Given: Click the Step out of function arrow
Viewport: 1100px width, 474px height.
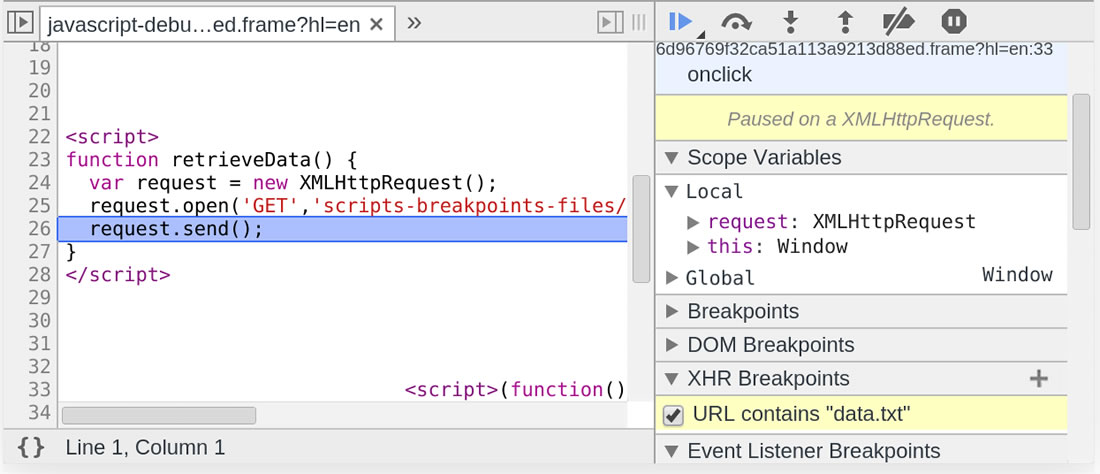Looking at the screenshot, I should point(845,21).
